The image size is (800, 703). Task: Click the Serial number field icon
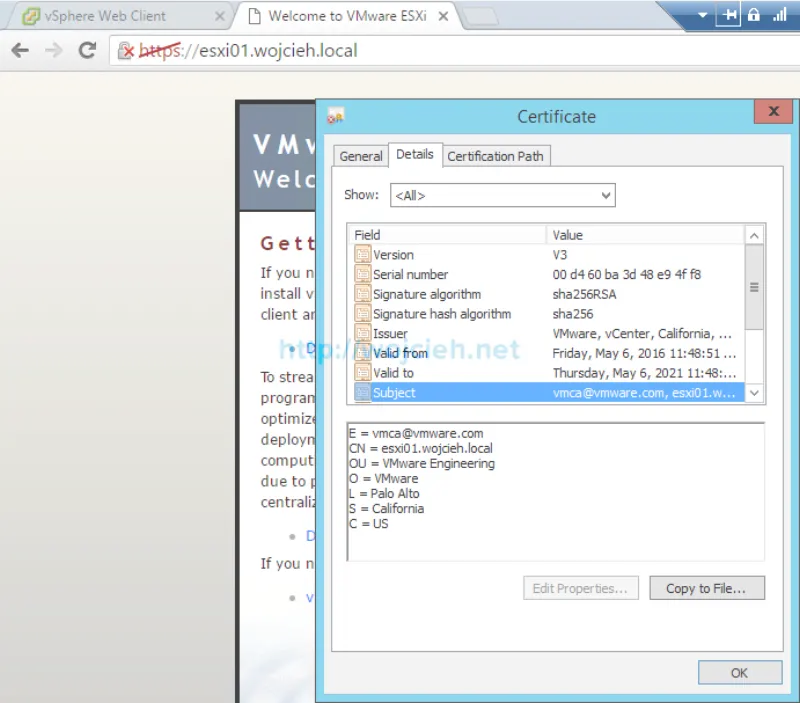[365, 274]
